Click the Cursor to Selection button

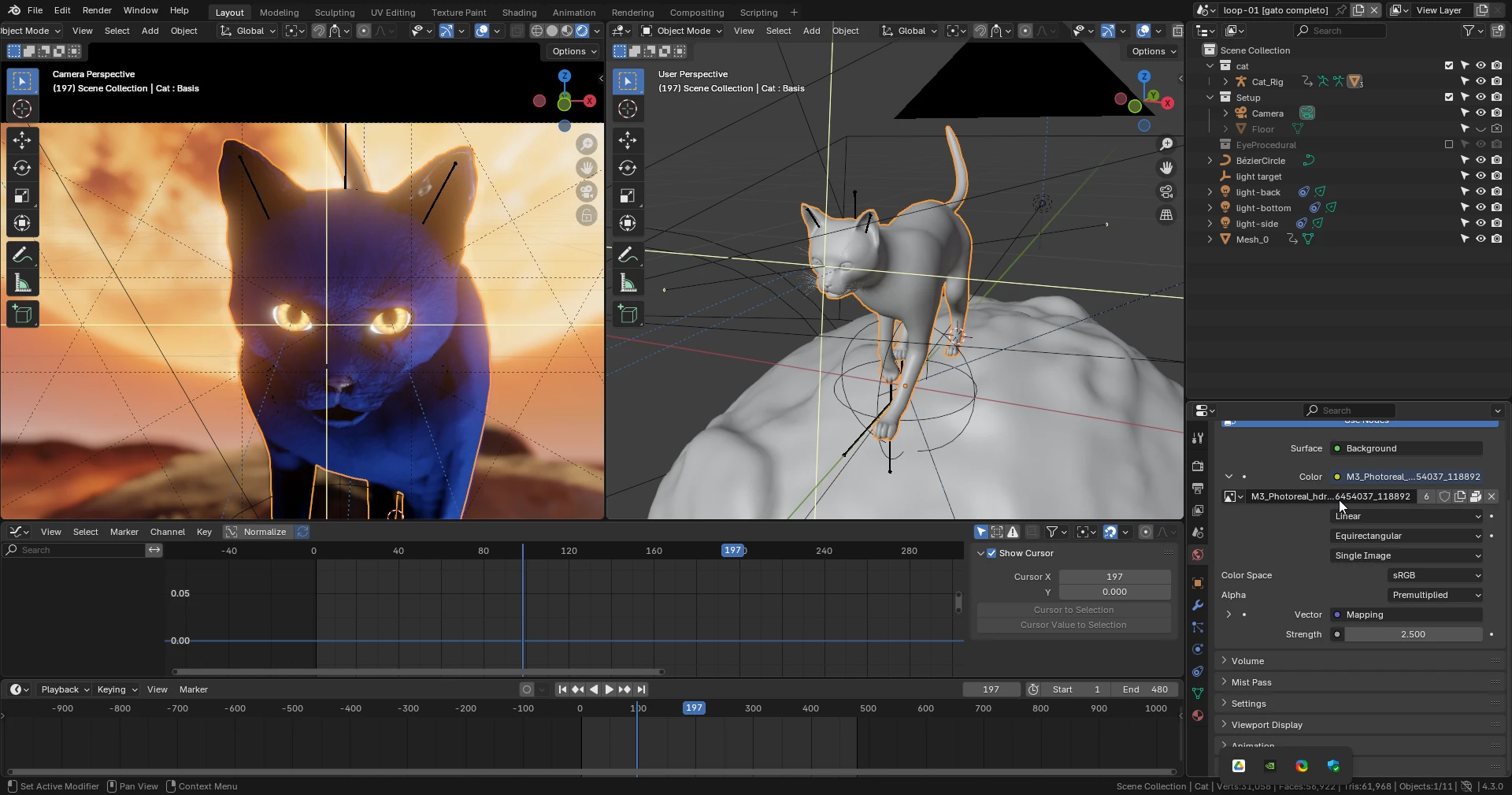pyautogui.click(x=1073, y=610)
